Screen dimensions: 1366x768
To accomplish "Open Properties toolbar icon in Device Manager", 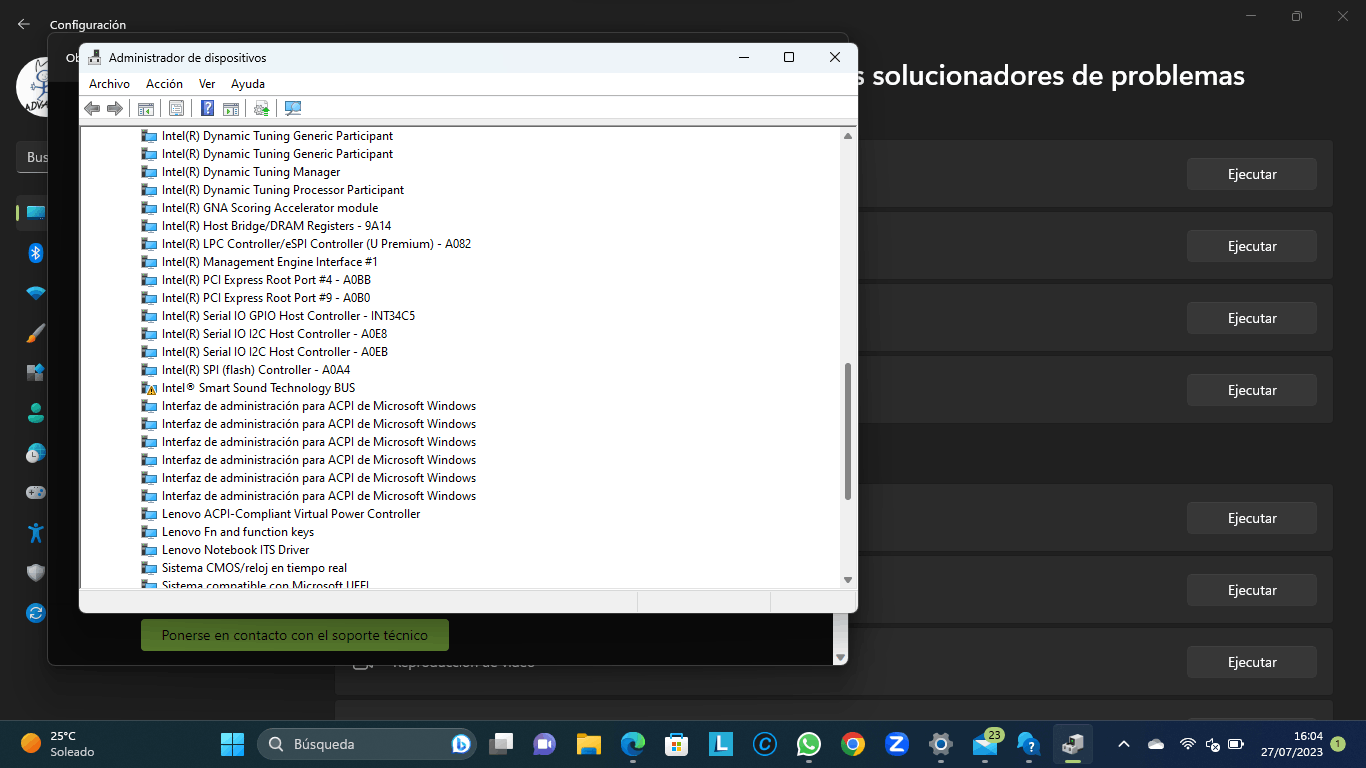I will pos(176,108).
